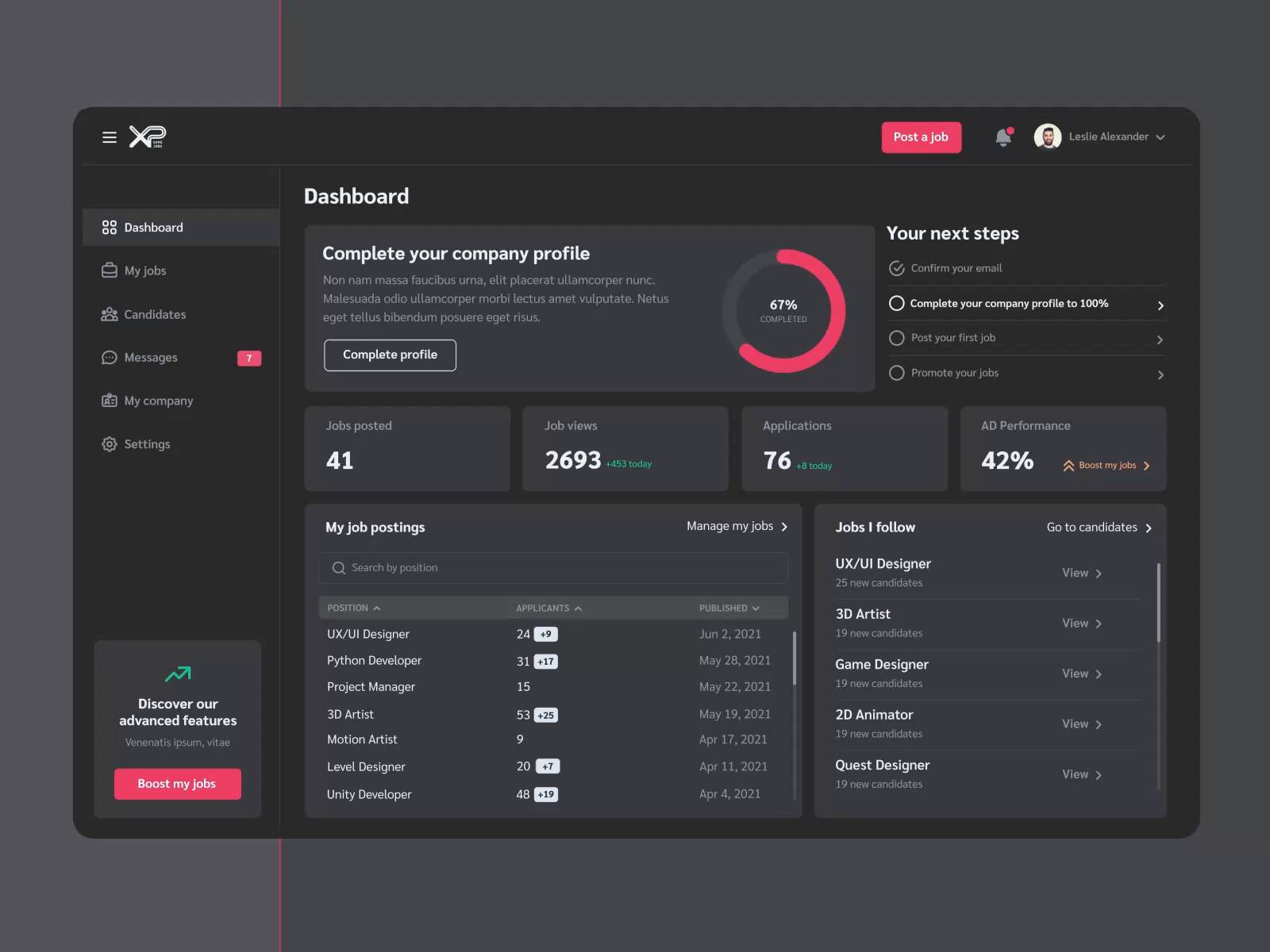1270x952 pixels.
Task: Click the Search by position field
Action: click(553, 568)
